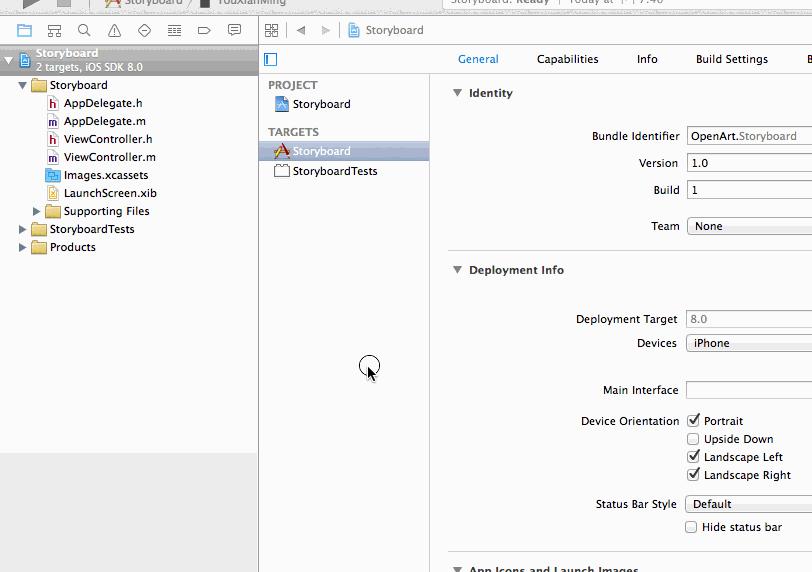The image size is (812, 572).
Task: Click the Main Interface input field
Action: click(x=749, y=390)
